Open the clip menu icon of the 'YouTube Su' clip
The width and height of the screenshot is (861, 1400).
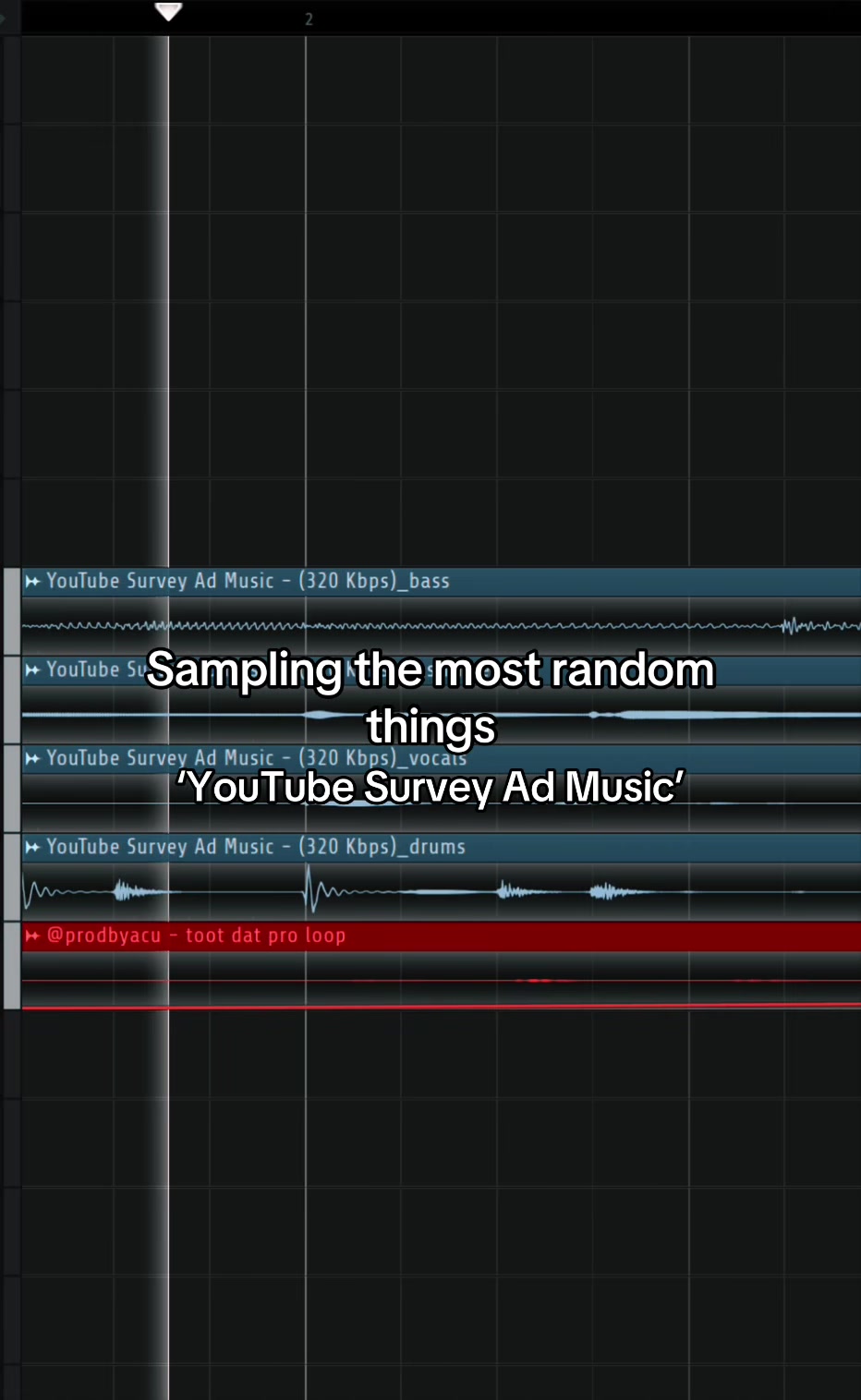pyautogui.click(x=32, y=670)
